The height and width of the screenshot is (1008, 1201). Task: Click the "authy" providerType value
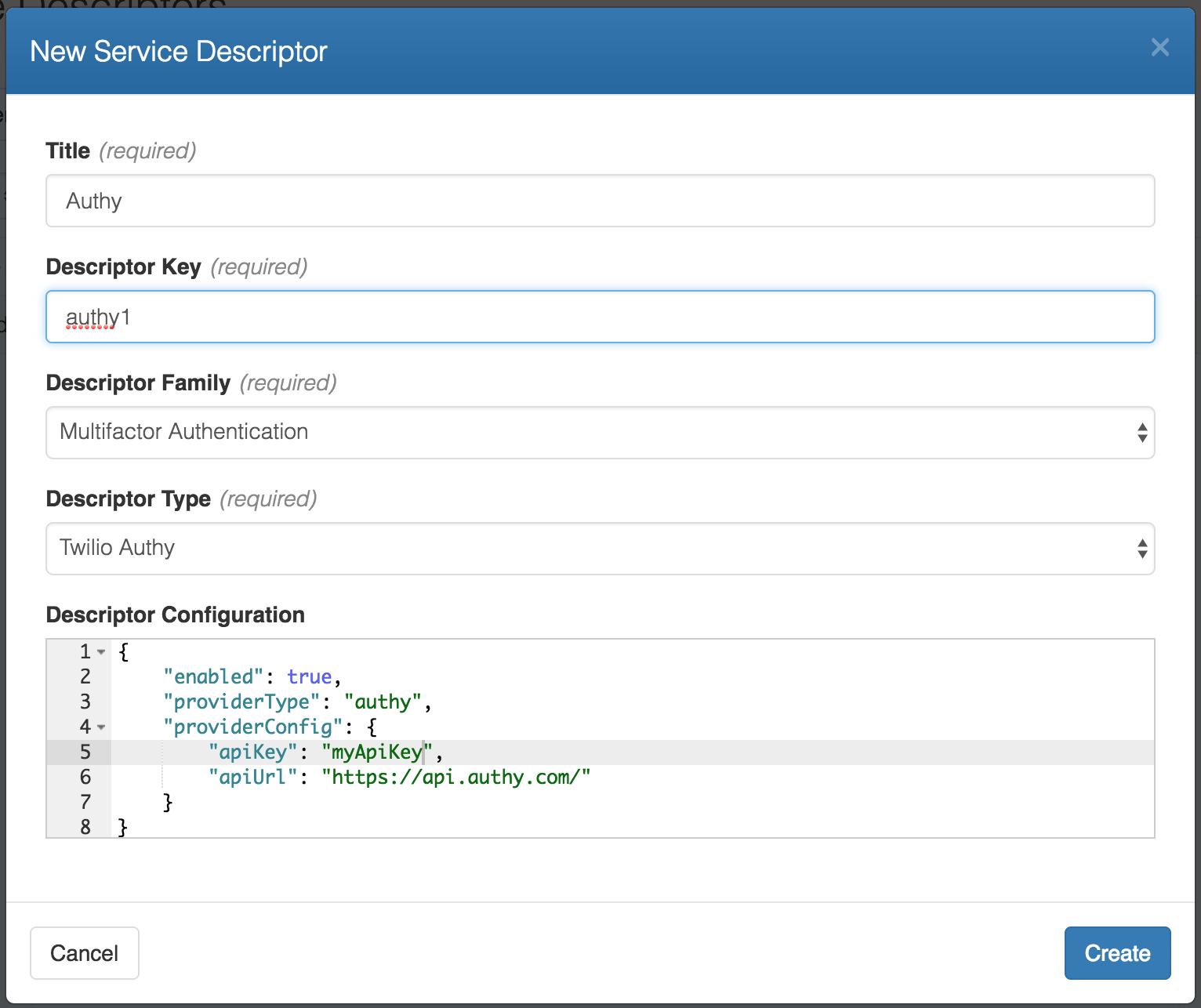(383, 702)
